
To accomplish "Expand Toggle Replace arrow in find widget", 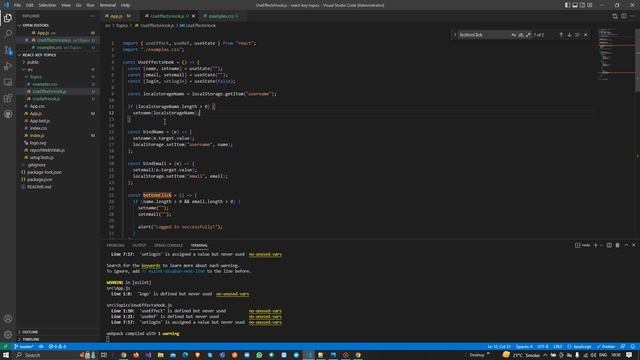I will click(x=455, y=35).
